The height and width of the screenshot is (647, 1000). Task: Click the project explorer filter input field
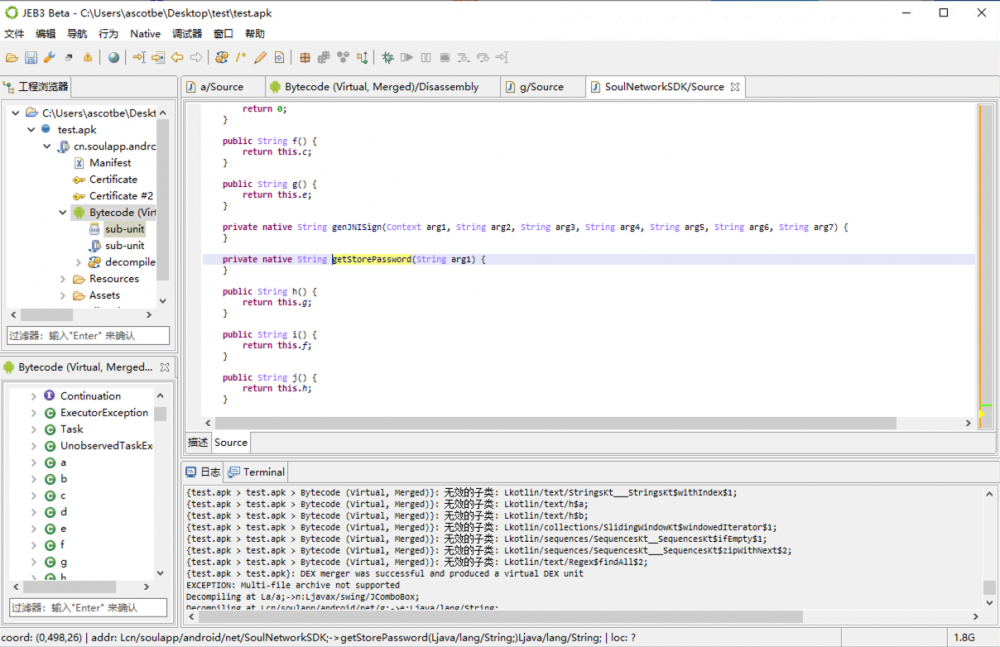88,336
